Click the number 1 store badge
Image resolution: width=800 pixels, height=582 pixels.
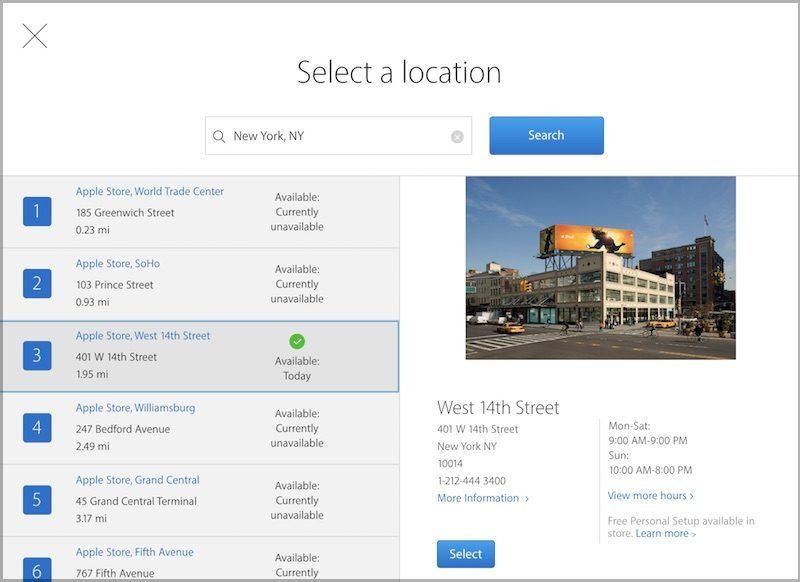37,211
